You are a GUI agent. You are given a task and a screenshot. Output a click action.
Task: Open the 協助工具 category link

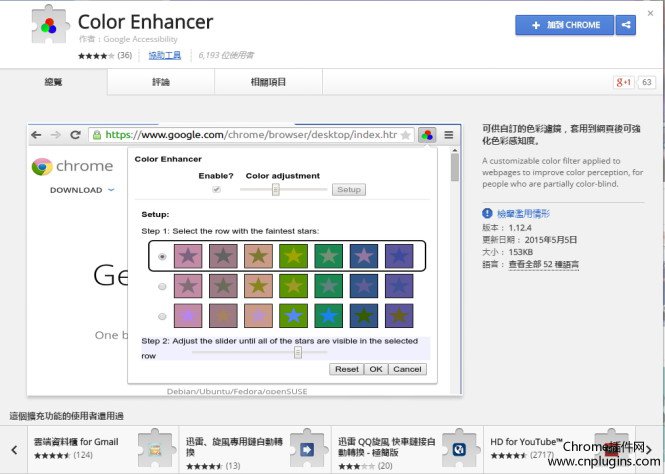(x=165, y=55)
